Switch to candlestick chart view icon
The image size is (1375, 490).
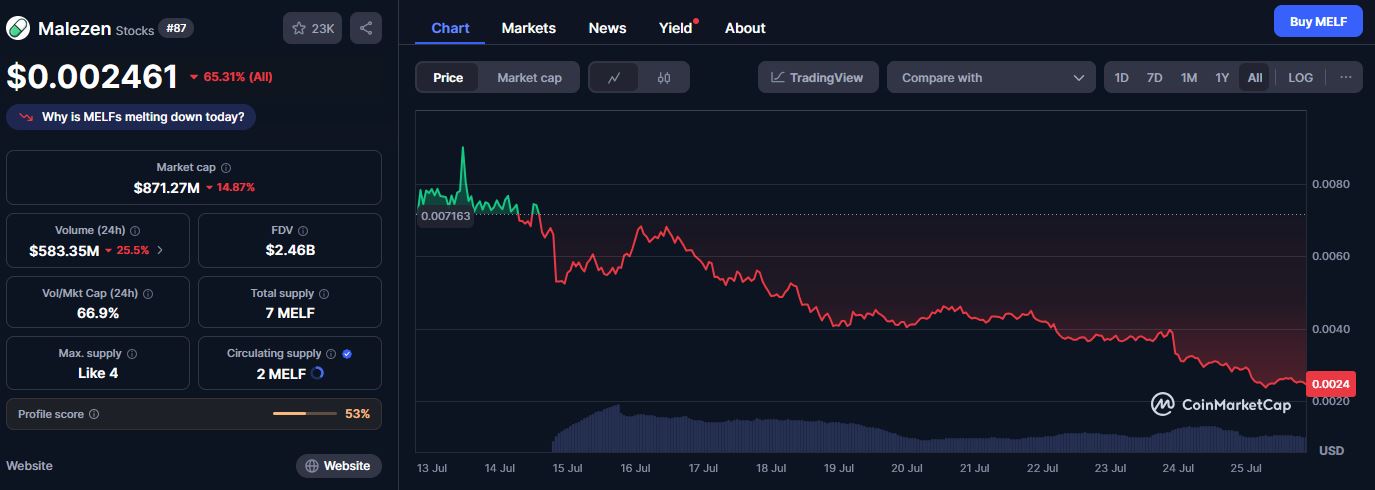(664, 77)
